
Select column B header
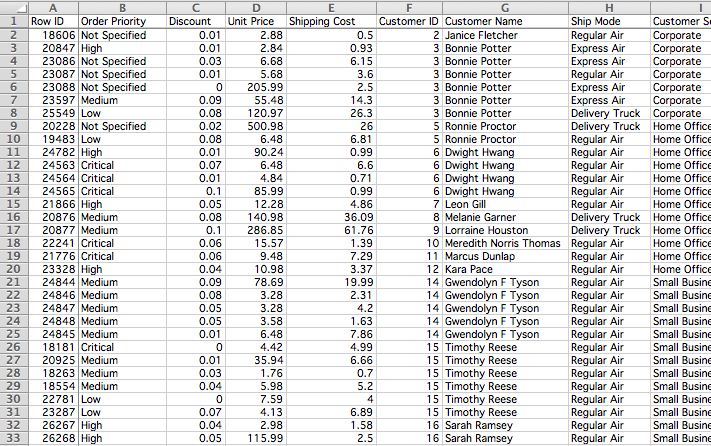pyautogui.click(x=122, y=8)
